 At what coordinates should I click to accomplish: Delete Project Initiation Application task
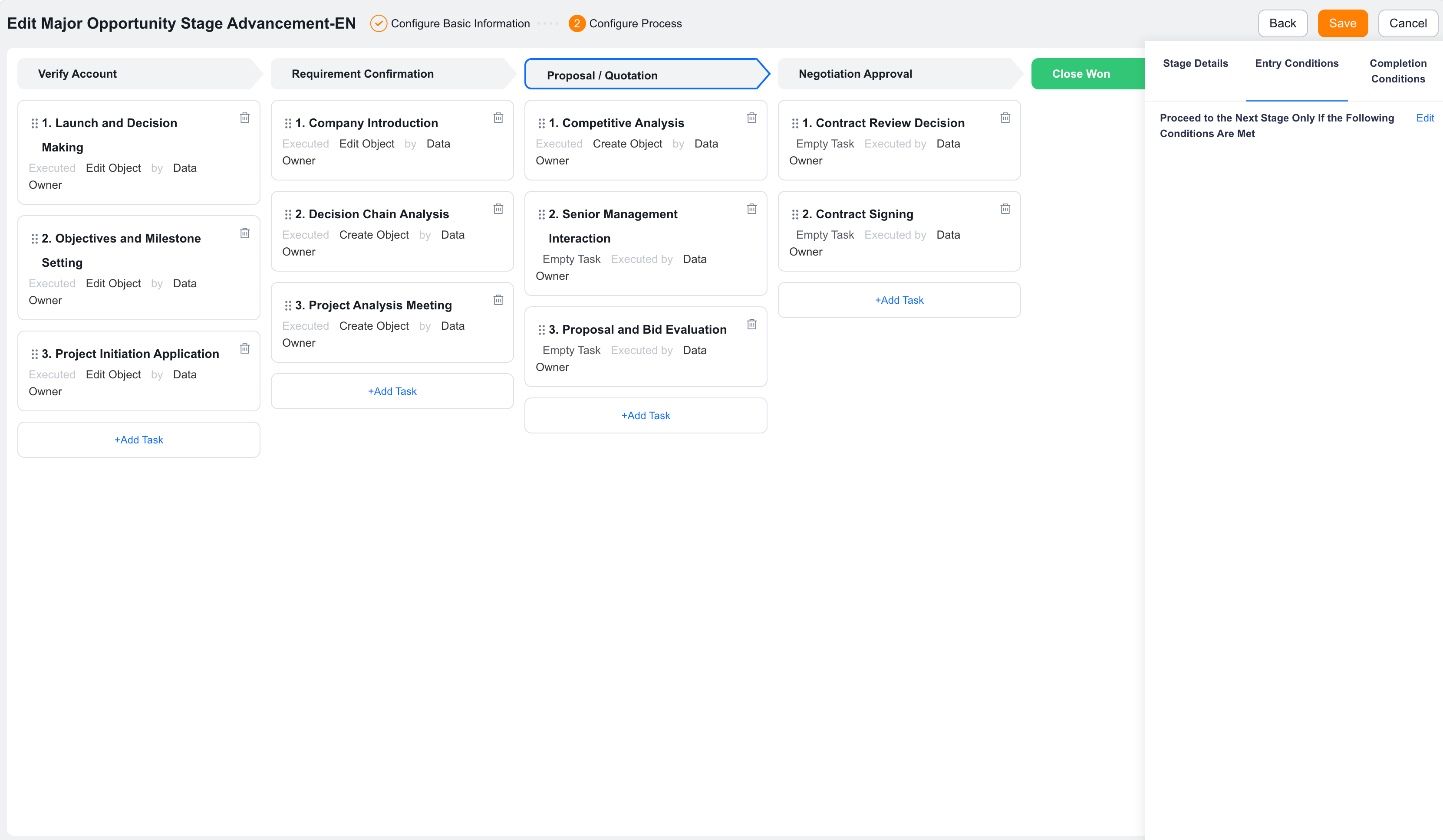point(244,348)
